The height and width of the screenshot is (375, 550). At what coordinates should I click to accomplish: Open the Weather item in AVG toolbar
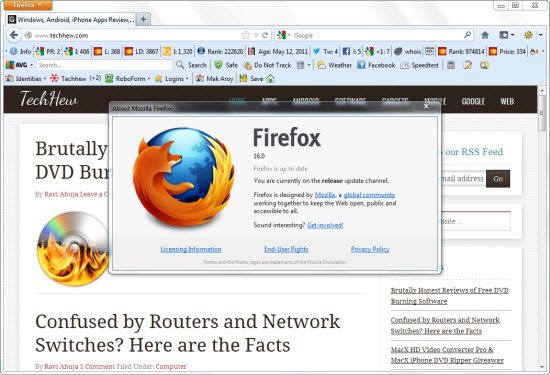coord(334,65)
